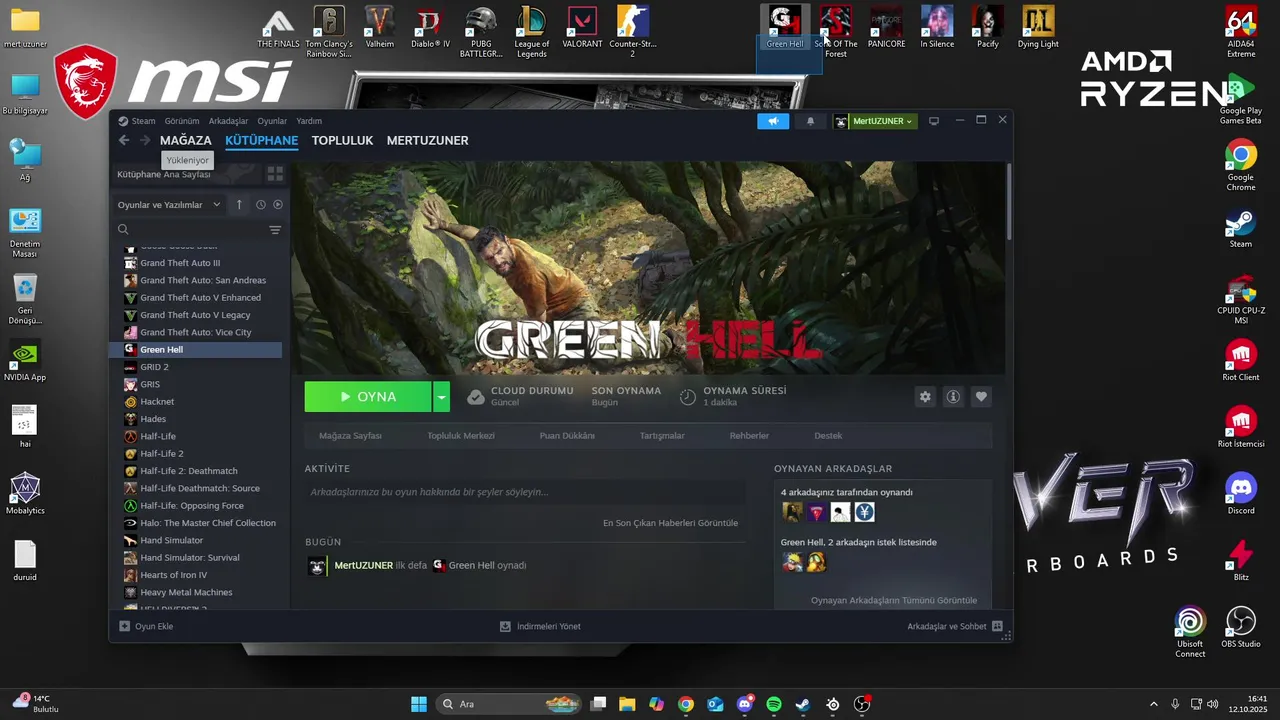
Task: Open the Steam announcements megaphone button
Action: pyautogui.click(x=772, y=121)
